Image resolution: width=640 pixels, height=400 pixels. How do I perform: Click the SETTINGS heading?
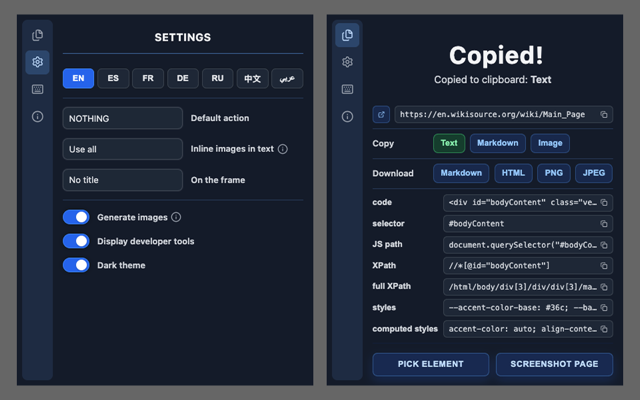pos(183,38)
